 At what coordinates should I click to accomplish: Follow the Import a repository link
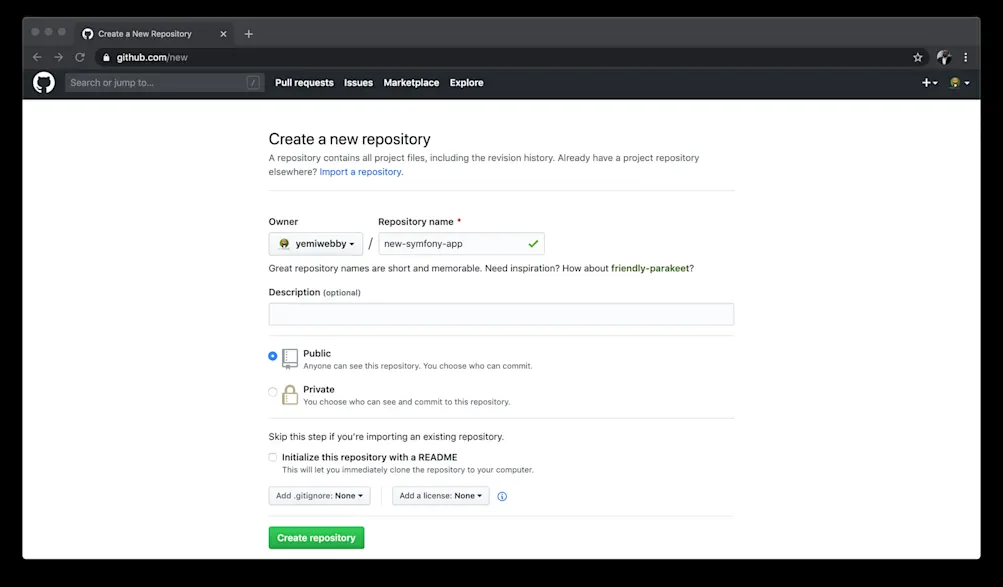(x=360, y=171)
